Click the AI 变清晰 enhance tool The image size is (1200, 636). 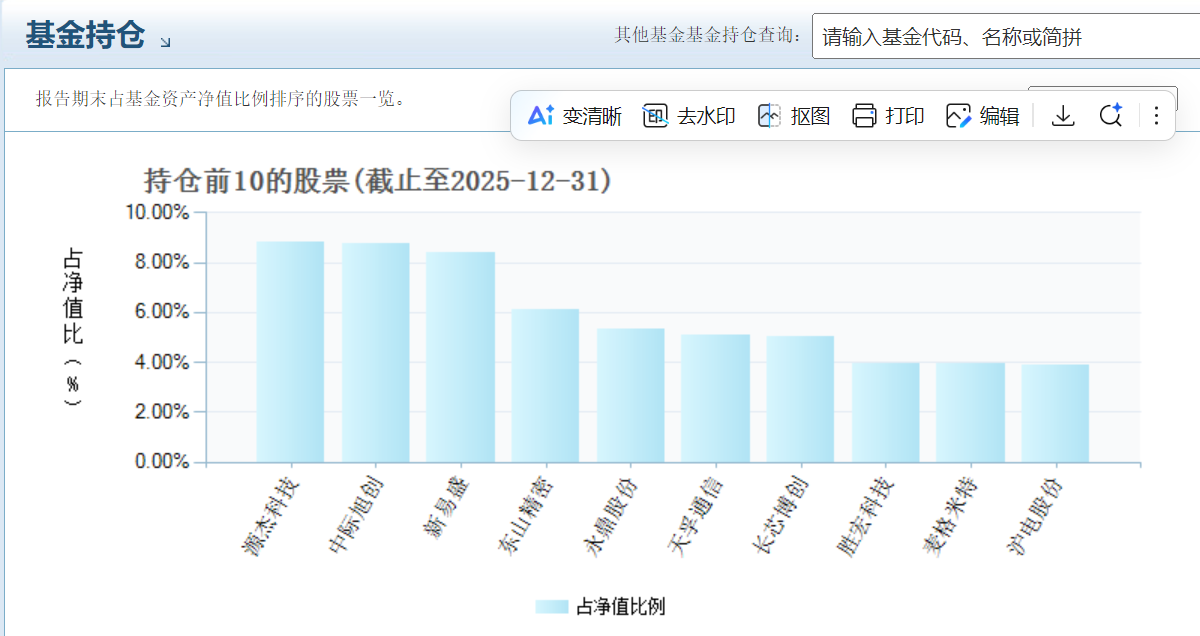(x=574, y=116)
